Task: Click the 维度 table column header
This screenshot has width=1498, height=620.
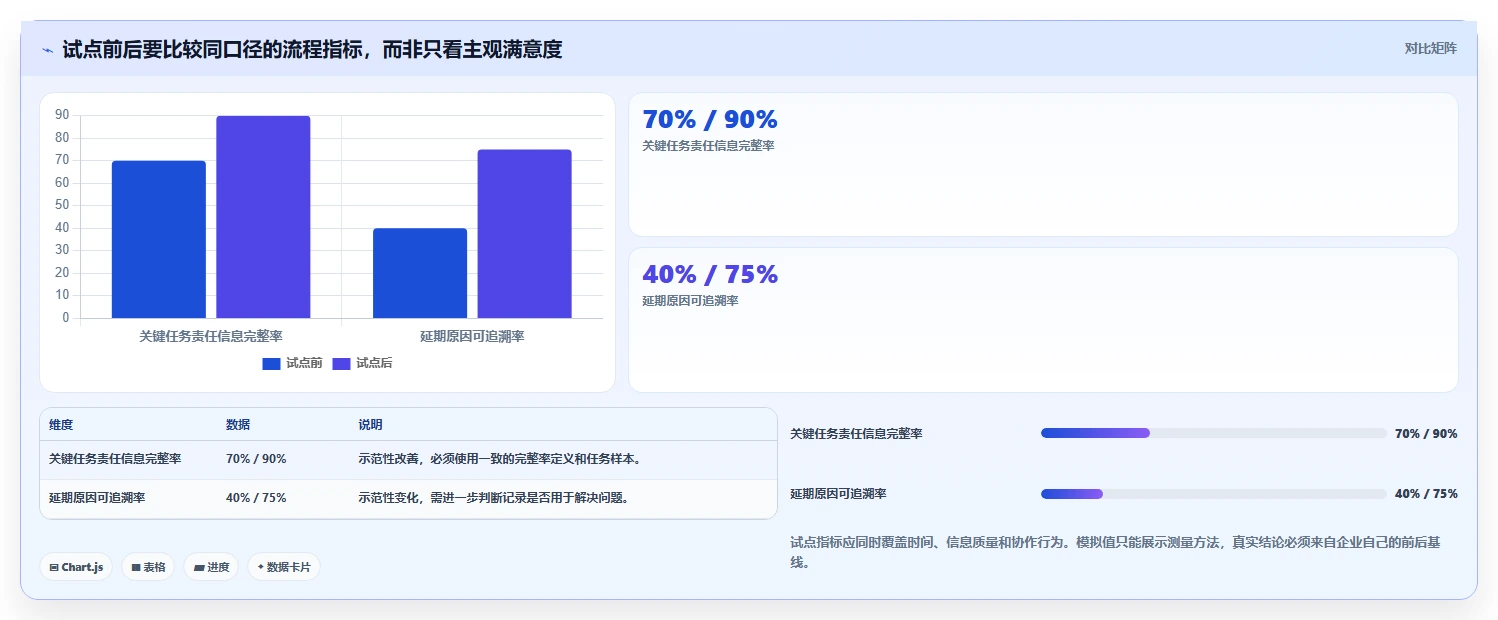Action: [x=61, y=425]
